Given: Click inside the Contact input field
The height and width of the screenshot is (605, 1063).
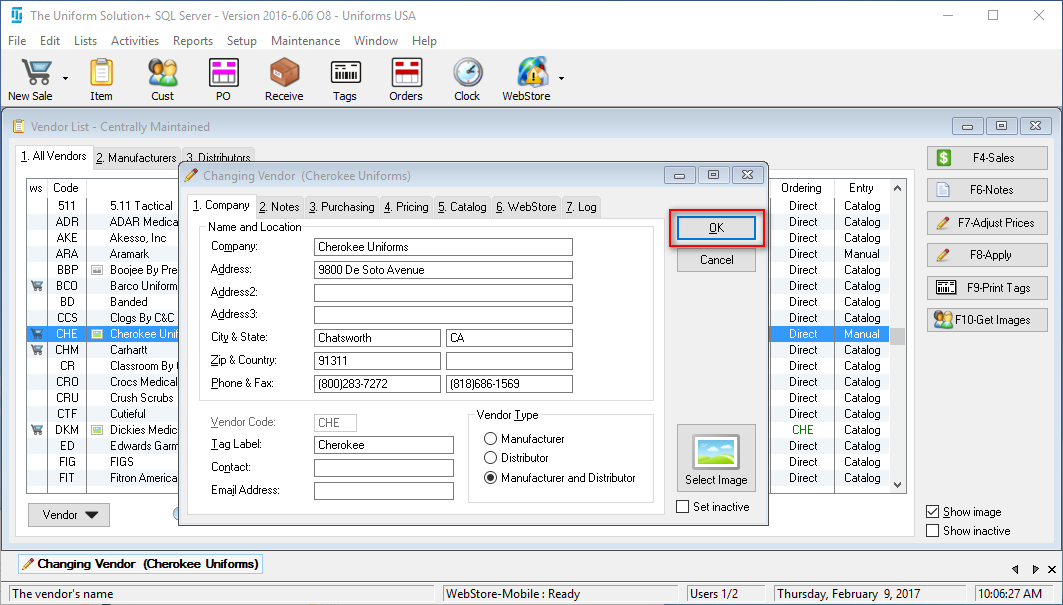Looking at the screenshot, I should pyautogui.click(x=384, y=467).
